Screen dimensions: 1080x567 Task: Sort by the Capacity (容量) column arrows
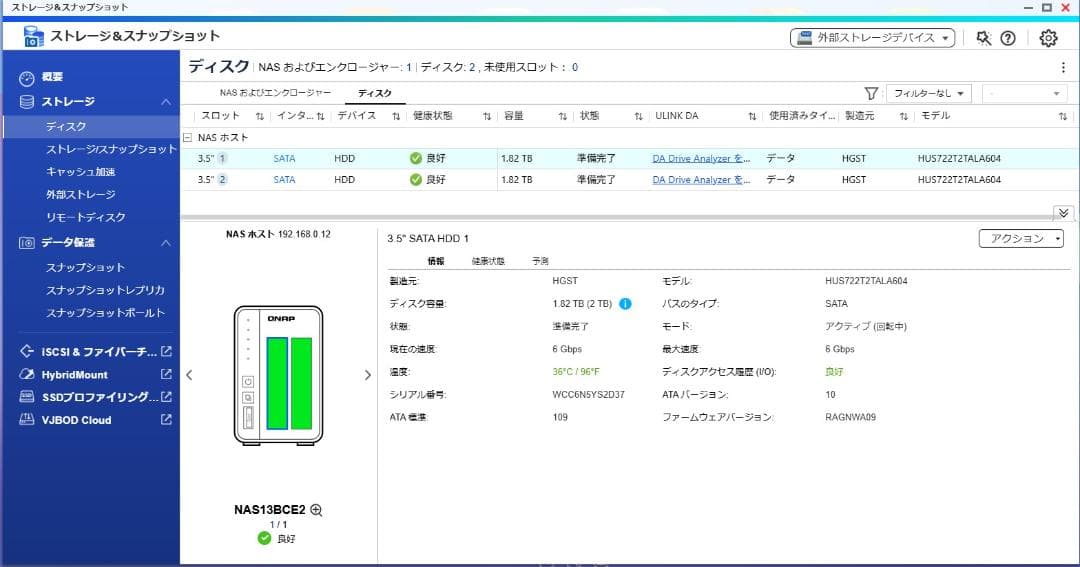(x=563, y=116)
